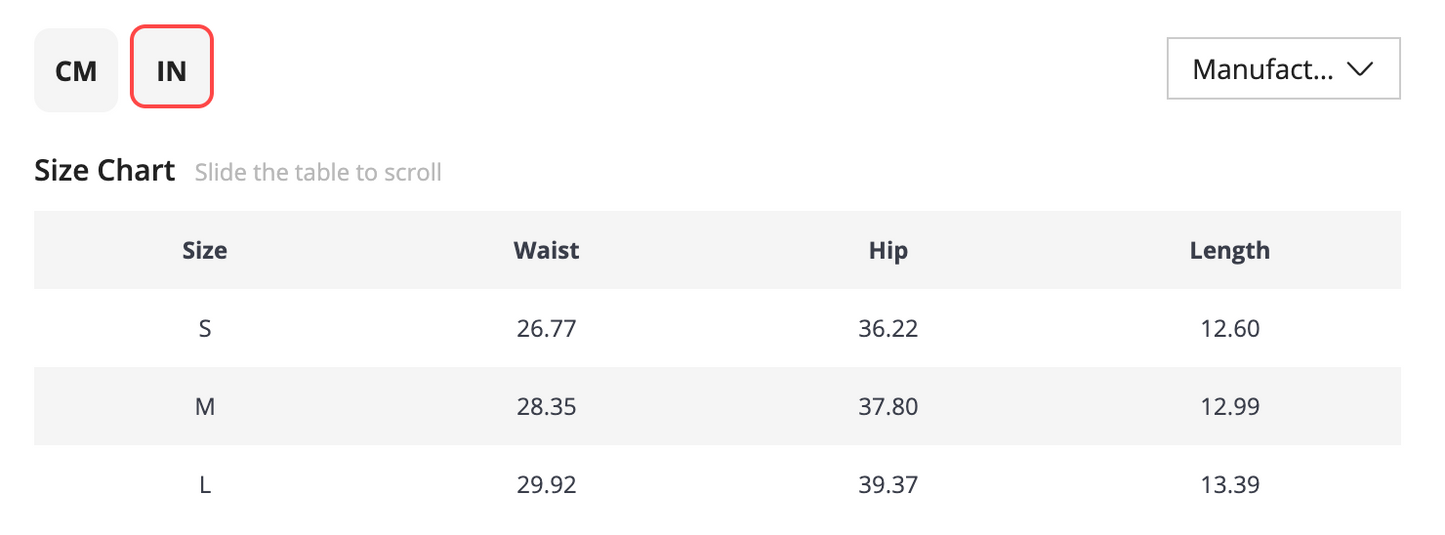Click hip value 37.80

point(888,407)
